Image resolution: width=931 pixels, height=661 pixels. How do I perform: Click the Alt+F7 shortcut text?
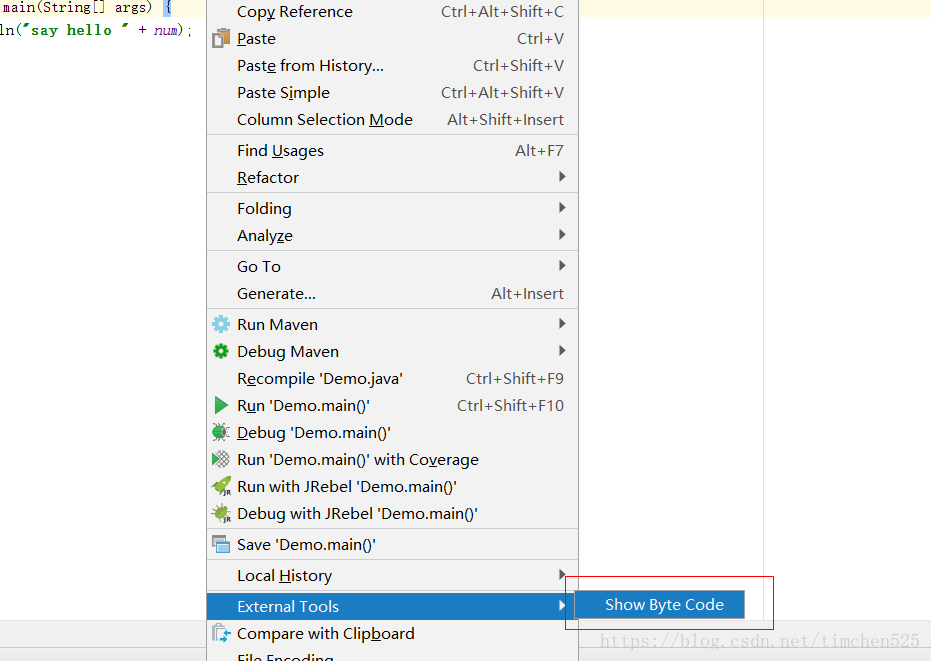(539, 151)
